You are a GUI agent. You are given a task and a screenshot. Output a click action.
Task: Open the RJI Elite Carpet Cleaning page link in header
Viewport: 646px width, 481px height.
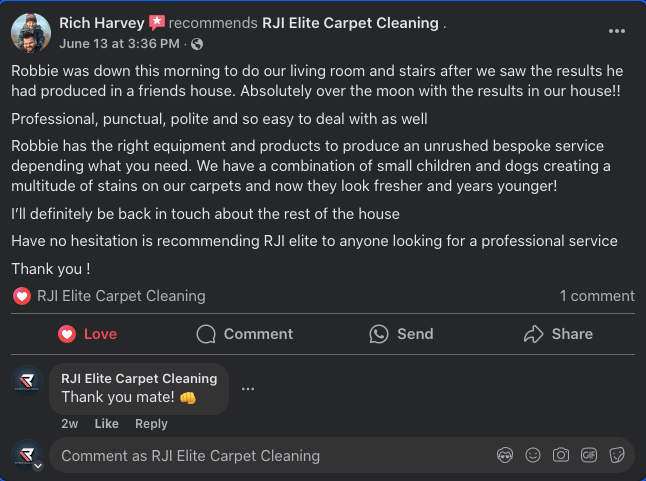click(x=351, y=23)
